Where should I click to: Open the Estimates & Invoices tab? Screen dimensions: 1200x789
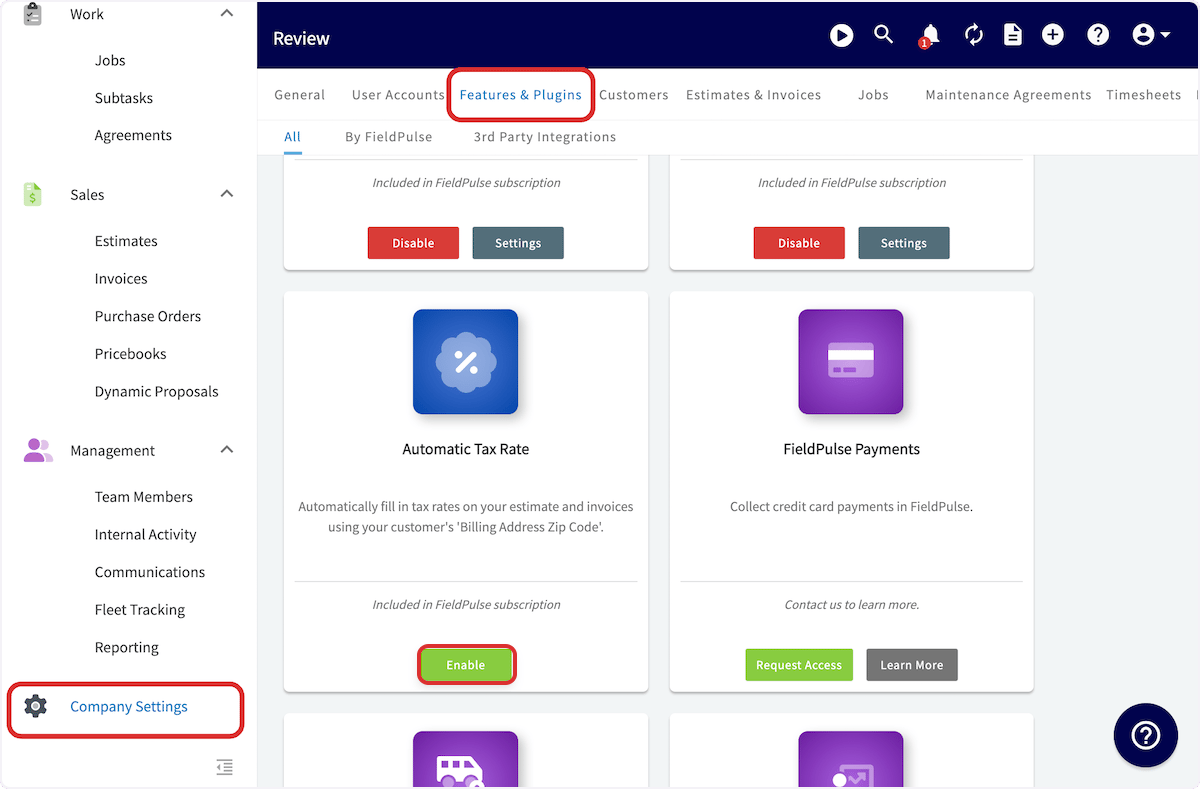pyautogui.click(x=753, y=95)
